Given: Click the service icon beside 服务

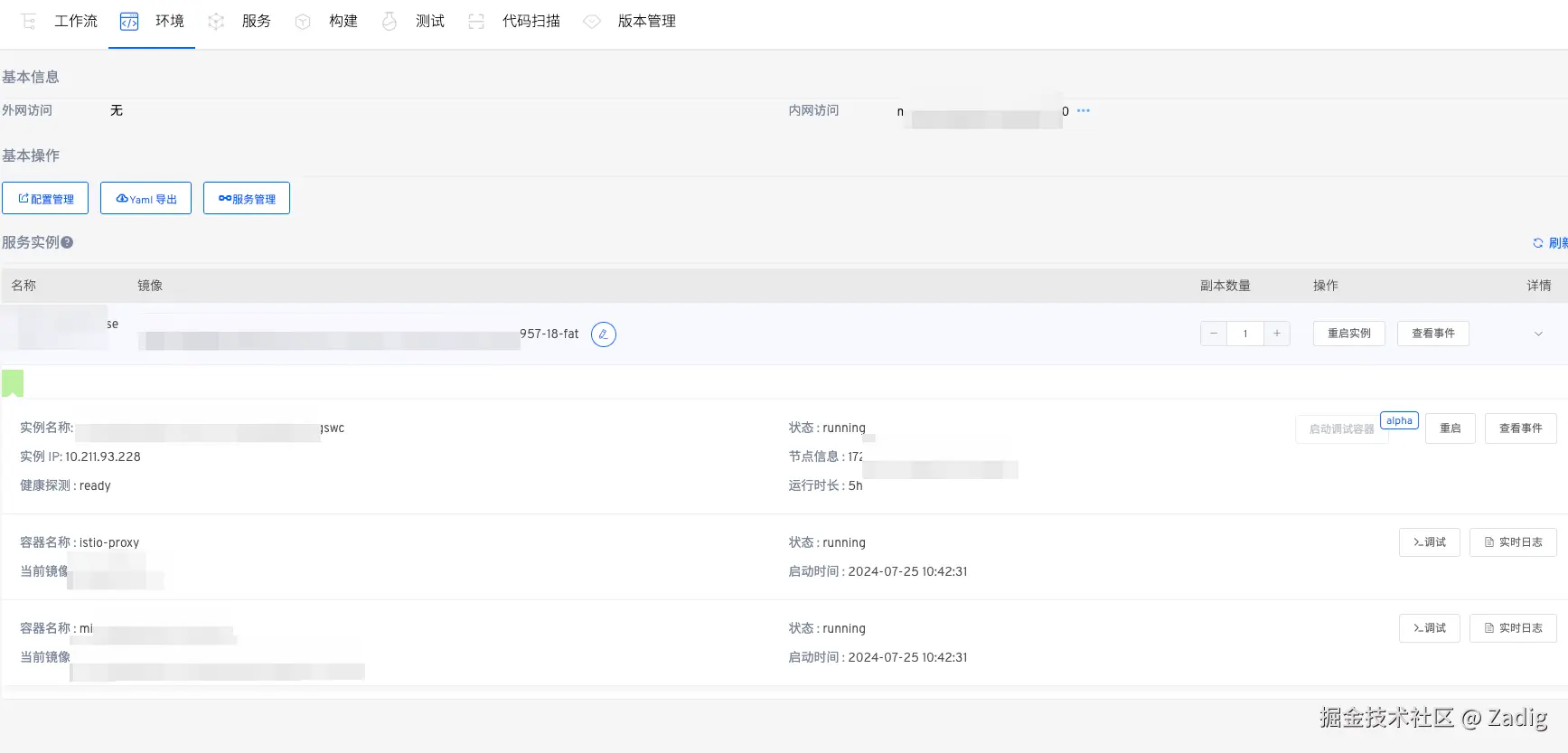Looking at the screenshot, I should coord(216,22).
